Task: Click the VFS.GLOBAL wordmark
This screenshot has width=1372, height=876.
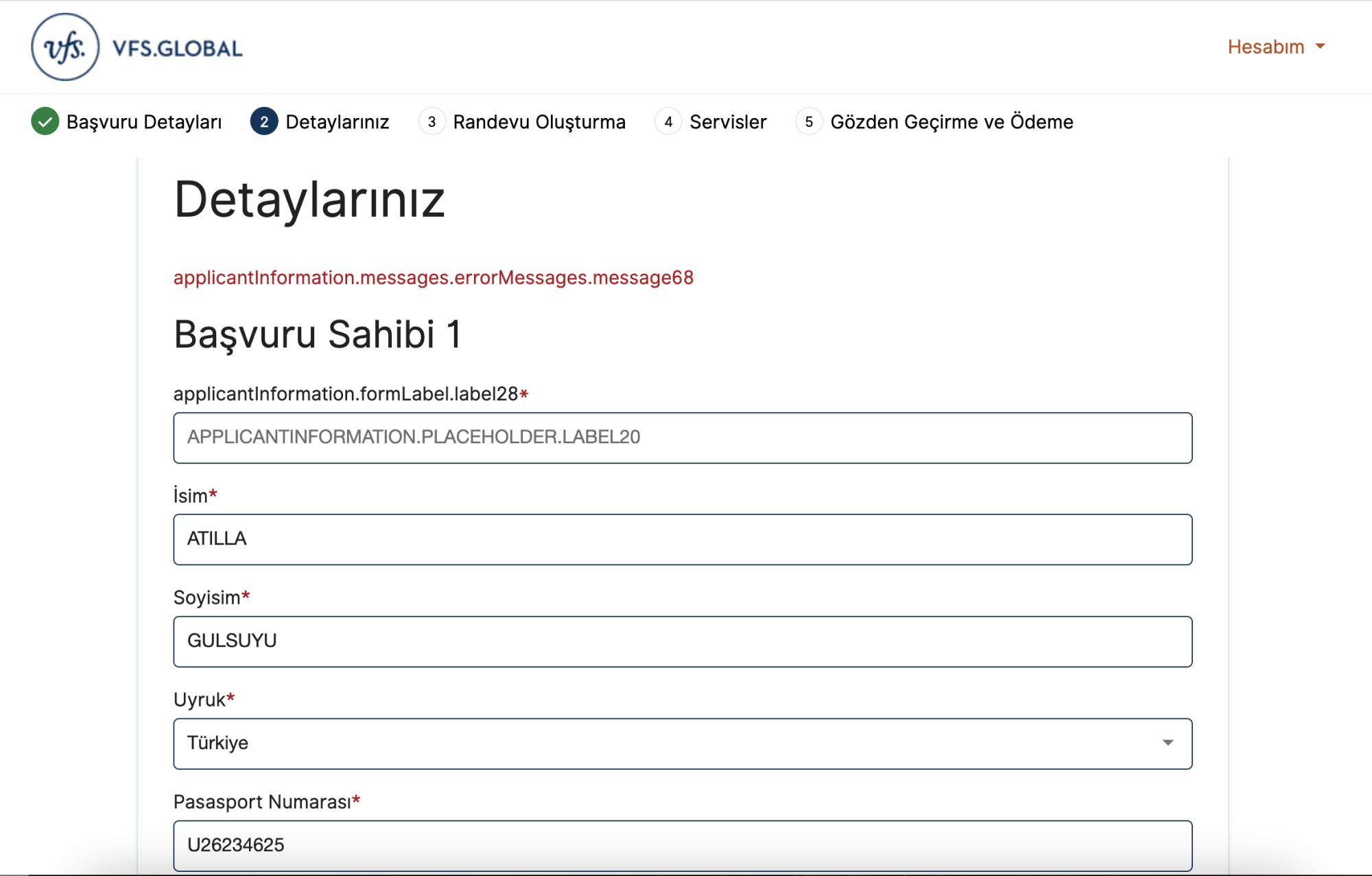Action: click(x=177, y=49)
